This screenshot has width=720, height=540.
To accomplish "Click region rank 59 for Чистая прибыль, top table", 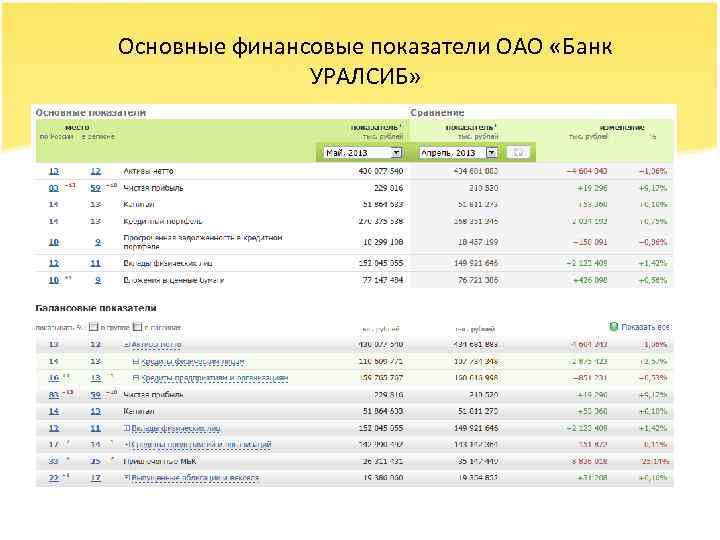I will click(x=96, y=188).
